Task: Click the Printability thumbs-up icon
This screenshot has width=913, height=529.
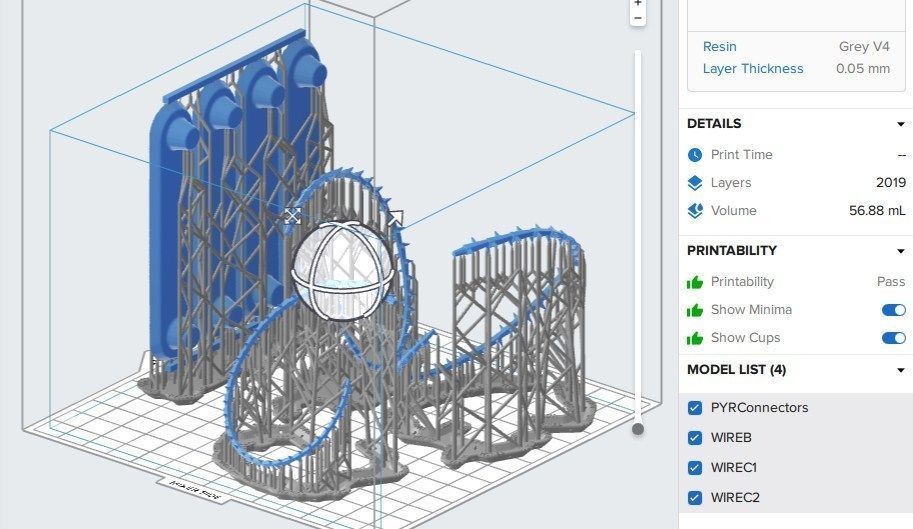Action: pos(695,282)
